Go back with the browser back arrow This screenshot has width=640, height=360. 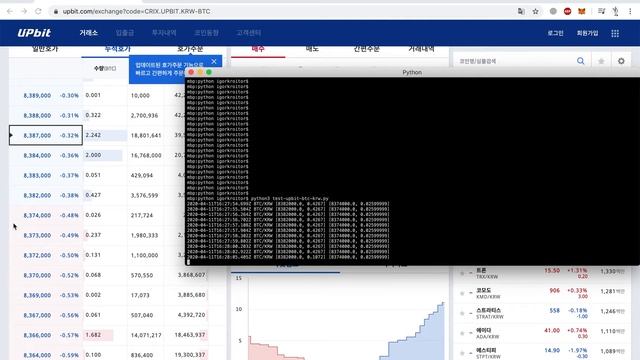[x=10, y=11]
